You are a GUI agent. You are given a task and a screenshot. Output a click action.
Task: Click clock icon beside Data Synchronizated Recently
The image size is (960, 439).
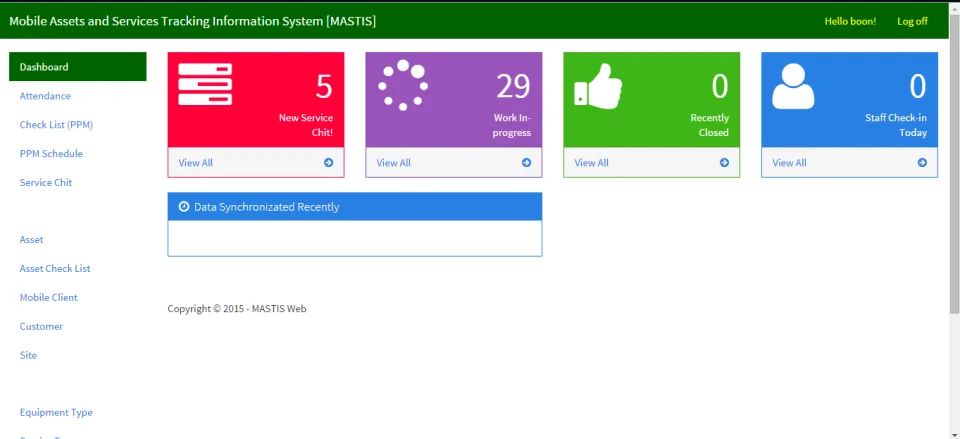click(184, 207)
